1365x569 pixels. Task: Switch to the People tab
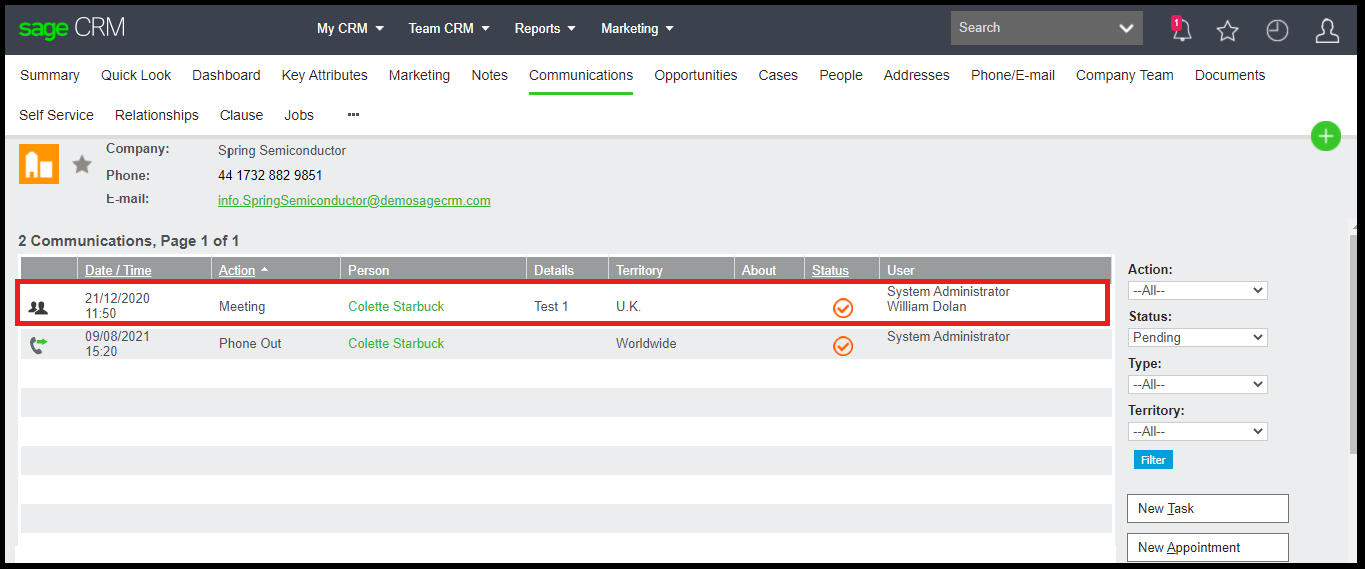coord(841,75)
